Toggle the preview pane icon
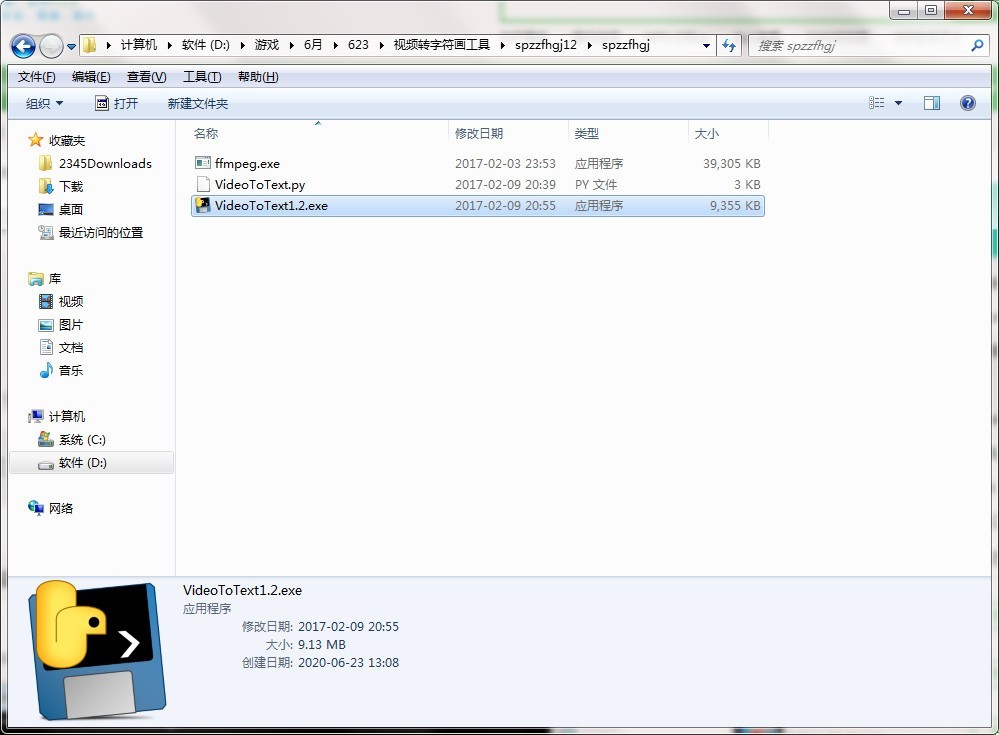The height and width of the screenshot is (735, 999). (931, 103)
